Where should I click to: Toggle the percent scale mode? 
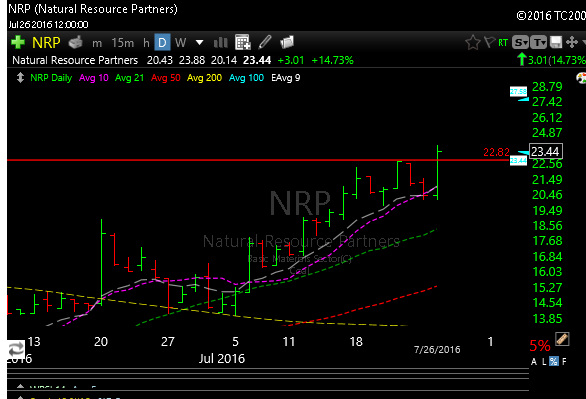[554, 361]
